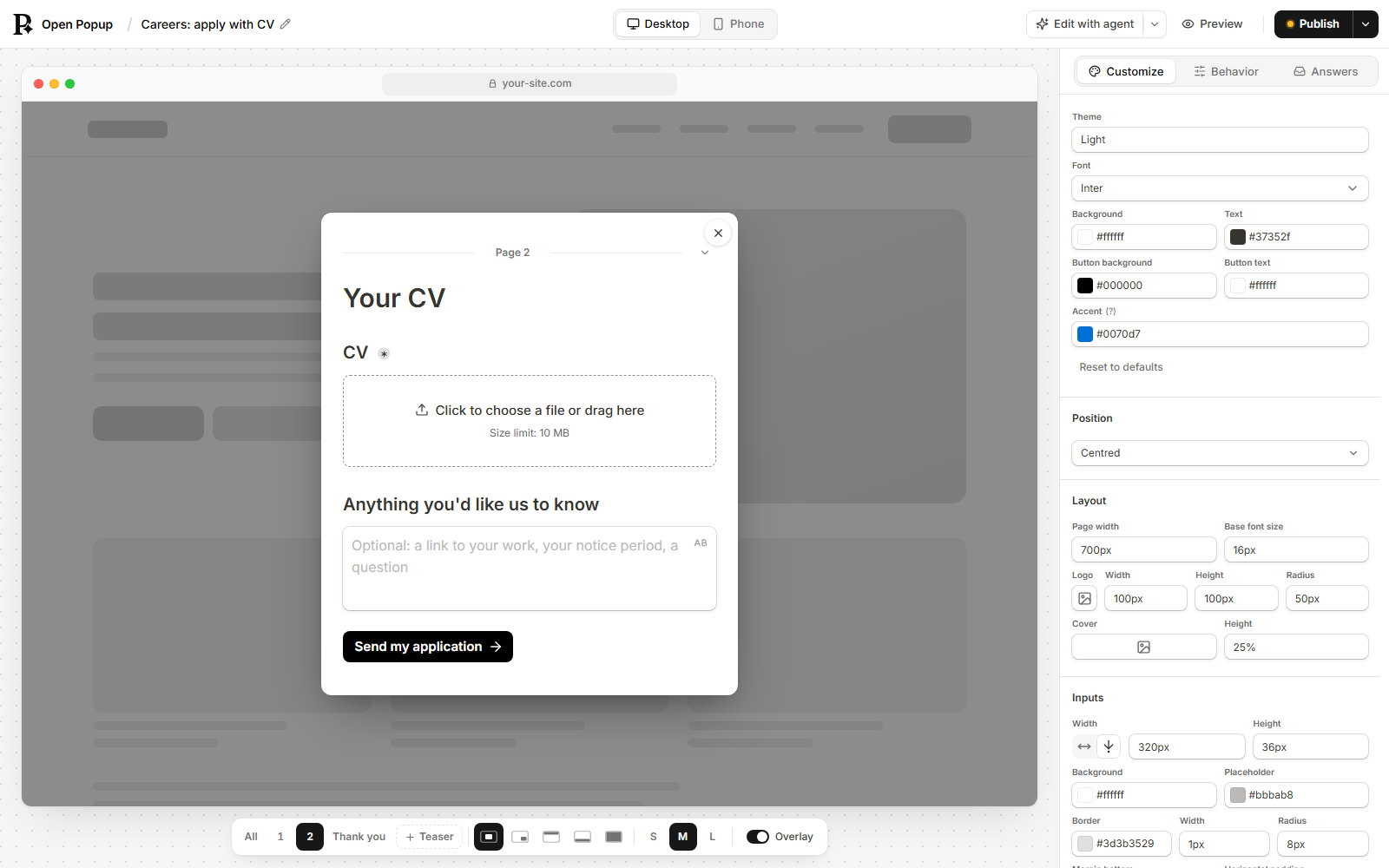This screenshot has height=868, width=1389.
Task: Click the Cover height field 25%
Action: click(1296, 647)
